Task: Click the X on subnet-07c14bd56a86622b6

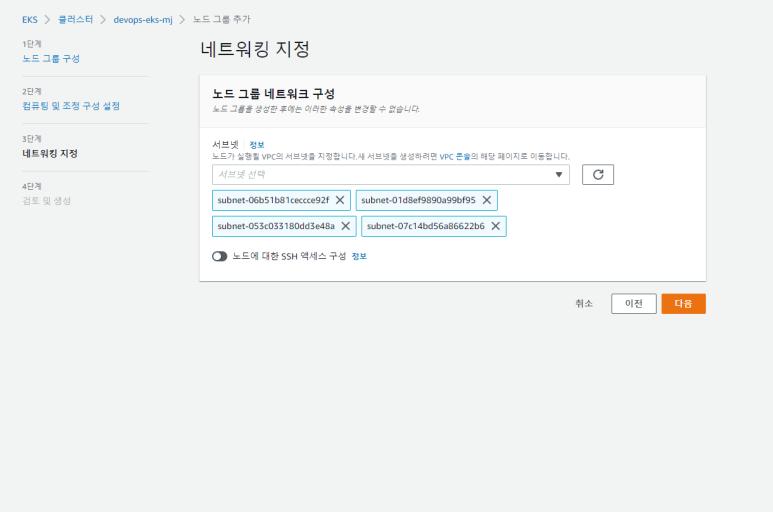Action: pyautogui.click(x=495, y=226)
